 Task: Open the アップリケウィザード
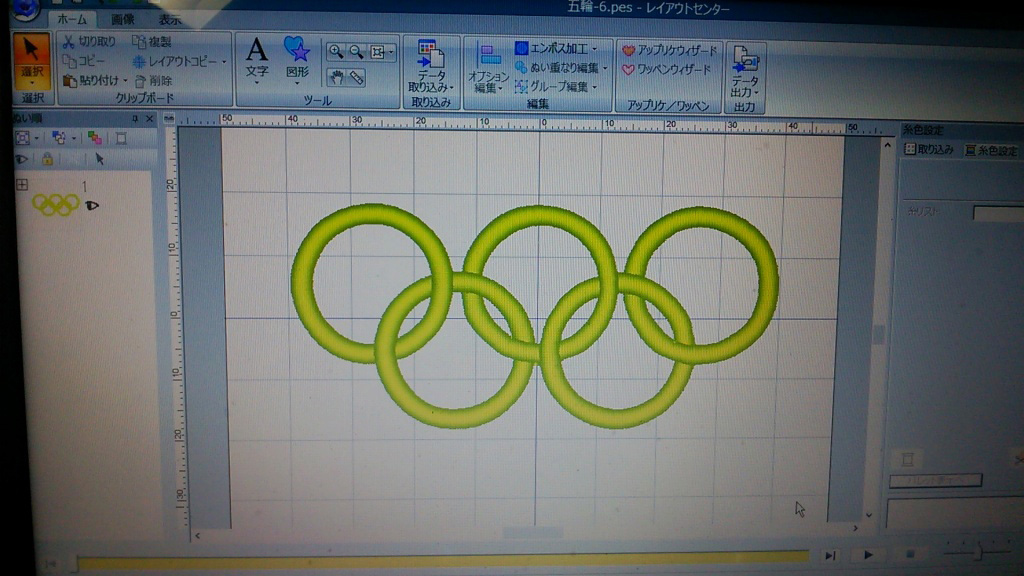[669, 50]
